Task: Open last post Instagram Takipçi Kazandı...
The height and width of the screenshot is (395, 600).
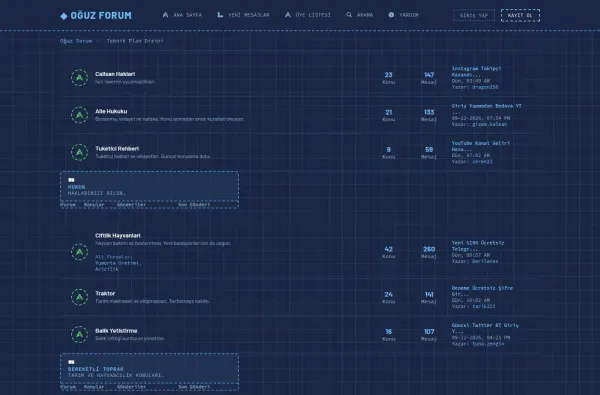Action: click(476, 72)
